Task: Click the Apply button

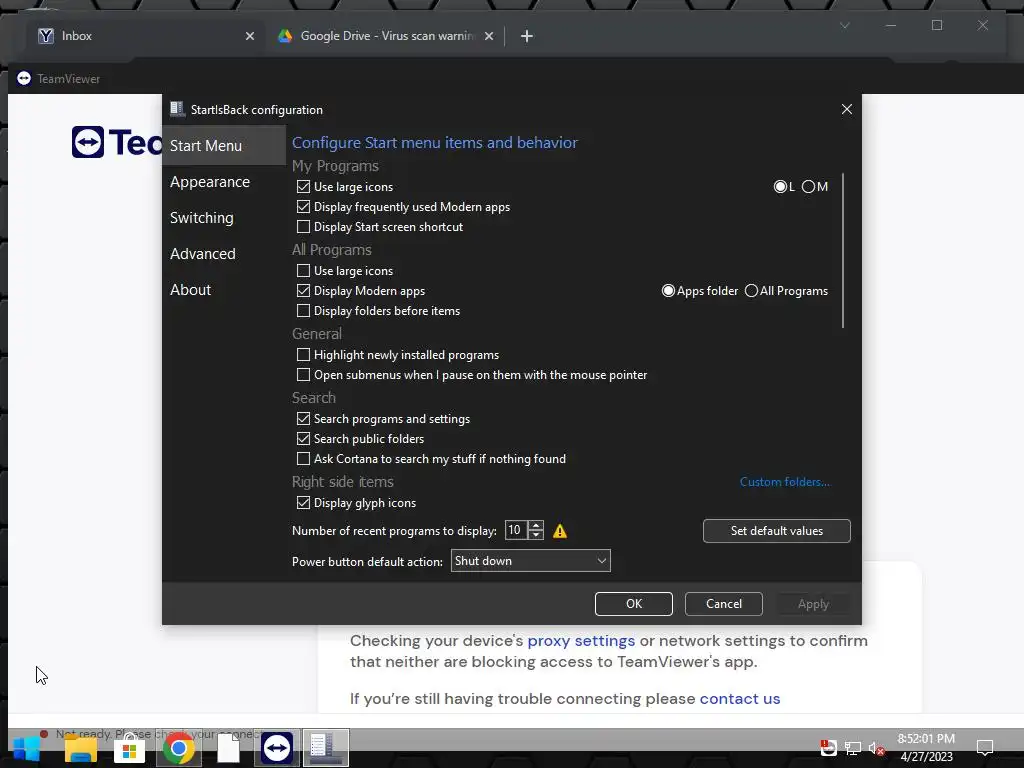Action: tap(813, 604)
